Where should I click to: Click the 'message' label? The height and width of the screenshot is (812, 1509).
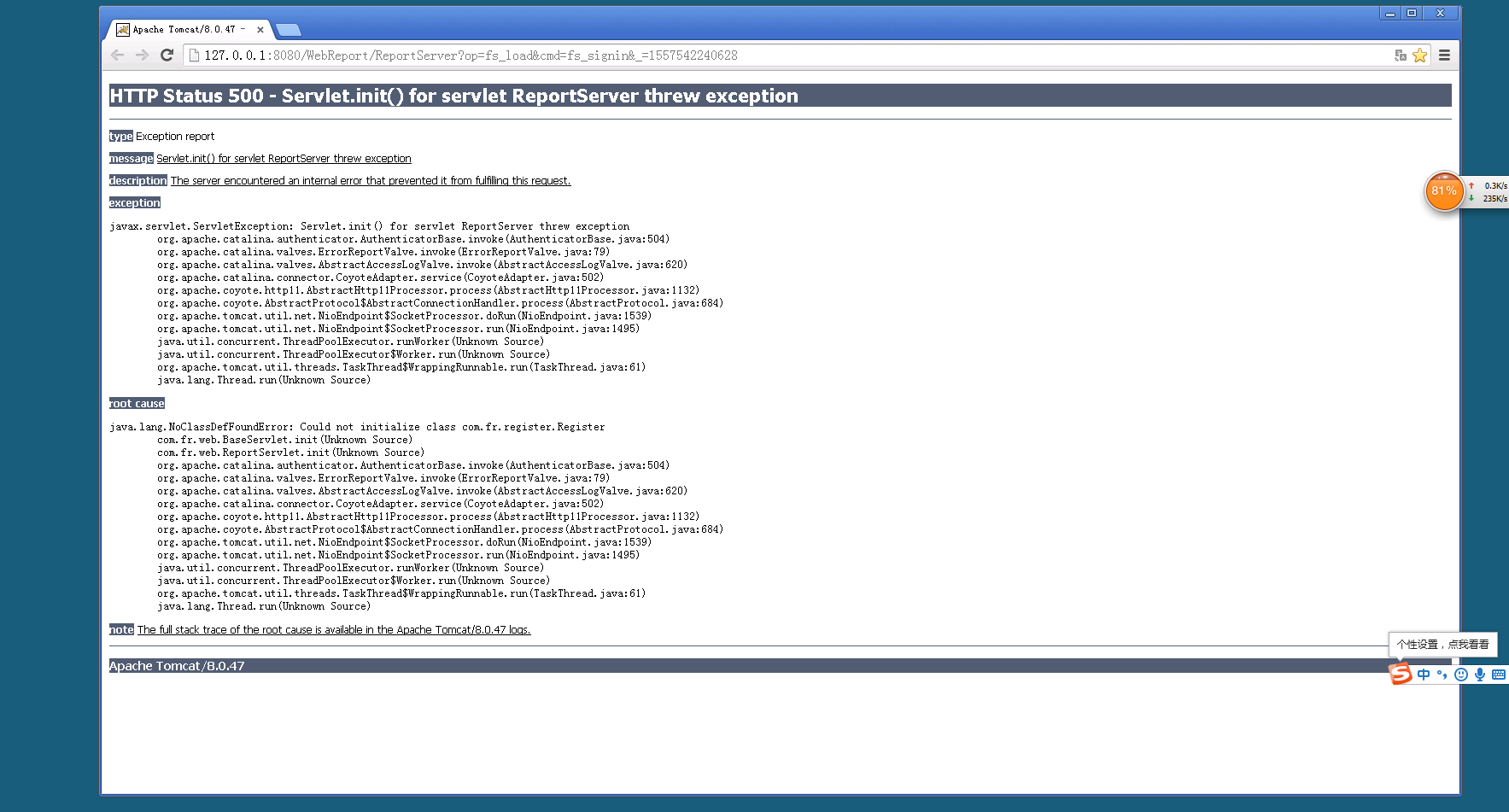(x=132, y=158)
